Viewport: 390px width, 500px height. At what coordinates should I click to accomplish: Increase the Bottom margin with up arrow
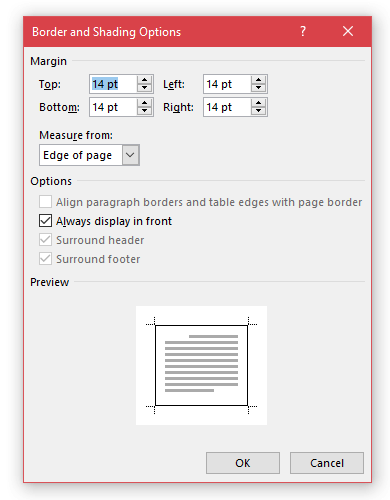pos(144,103)
